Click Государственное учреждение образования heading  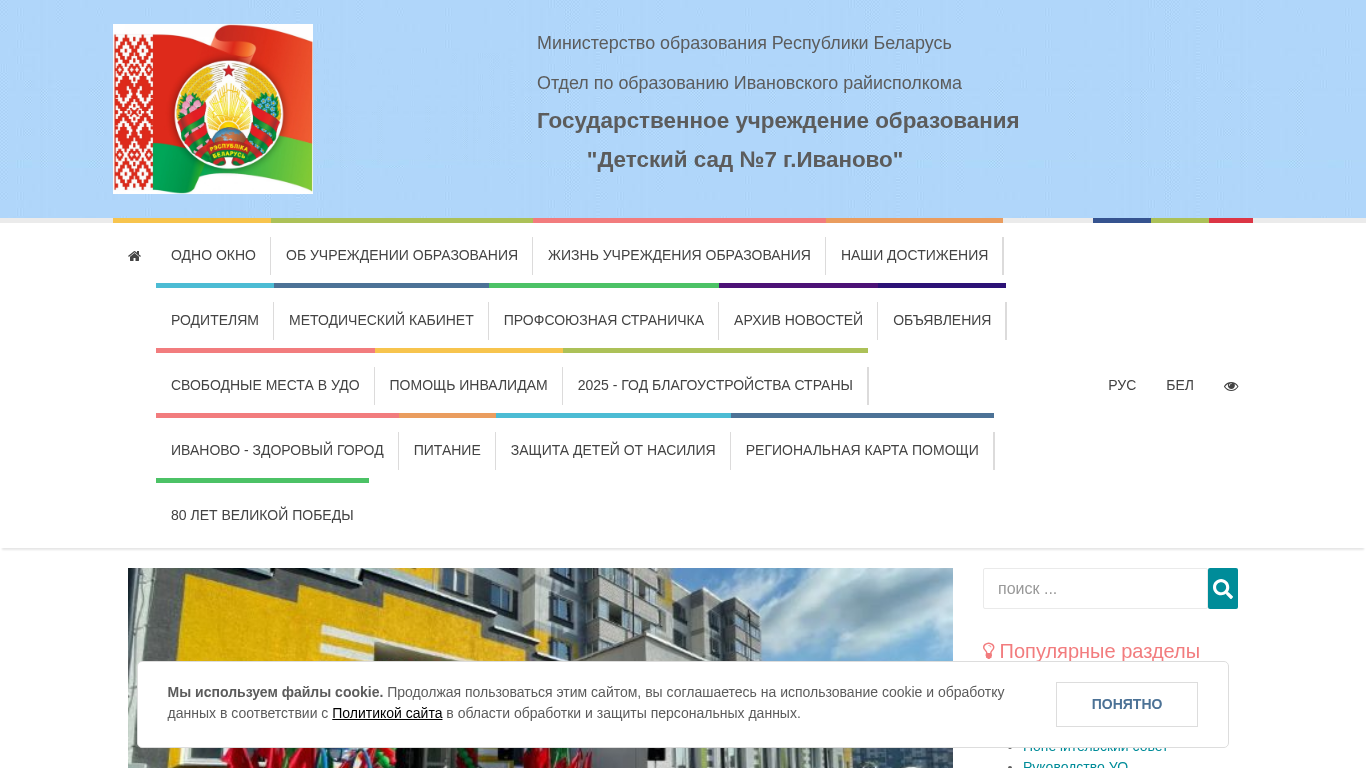pyautogui.click(x=778, y=121)
